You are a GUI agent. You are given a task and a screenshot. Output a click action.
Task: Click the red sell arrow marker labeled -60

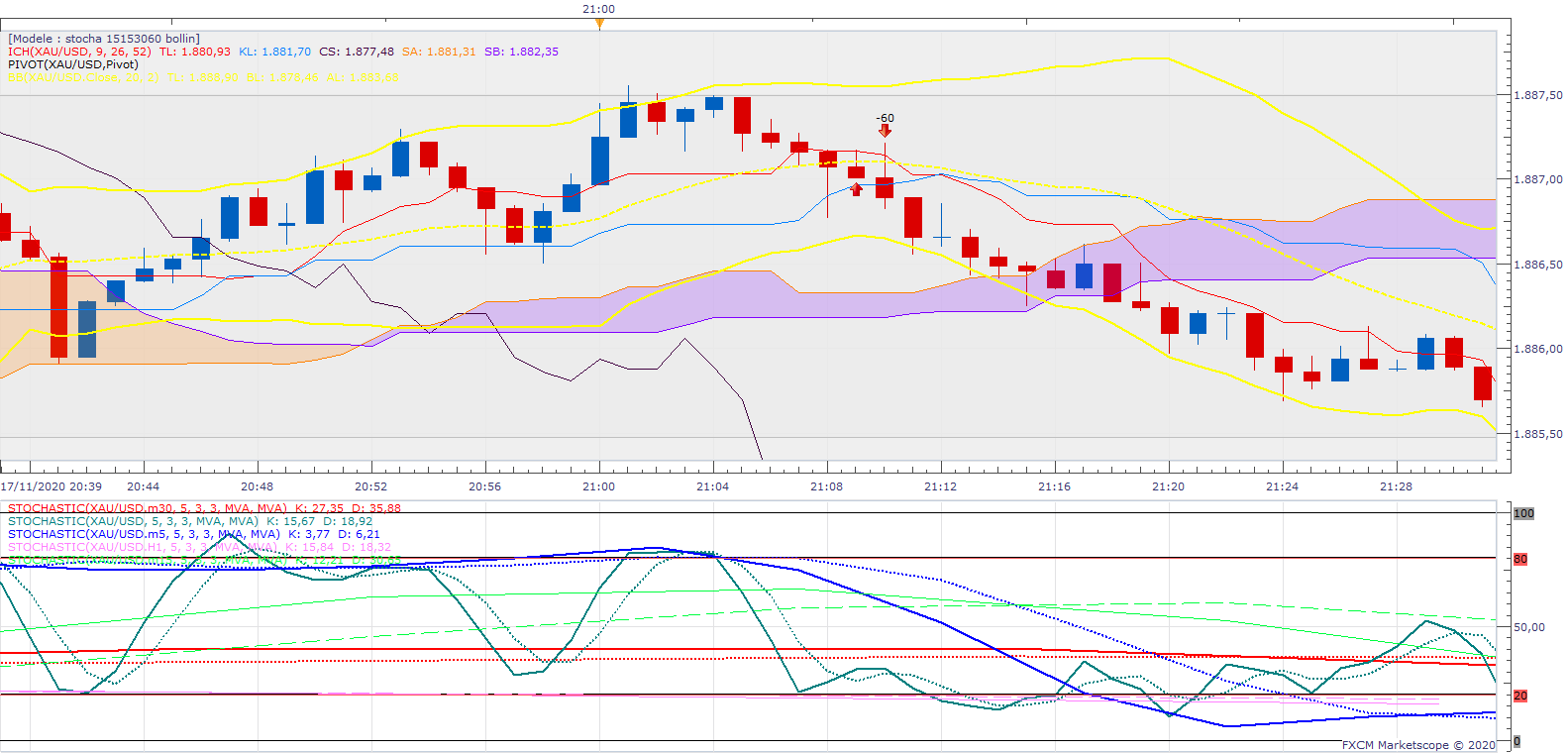[885, 130]
